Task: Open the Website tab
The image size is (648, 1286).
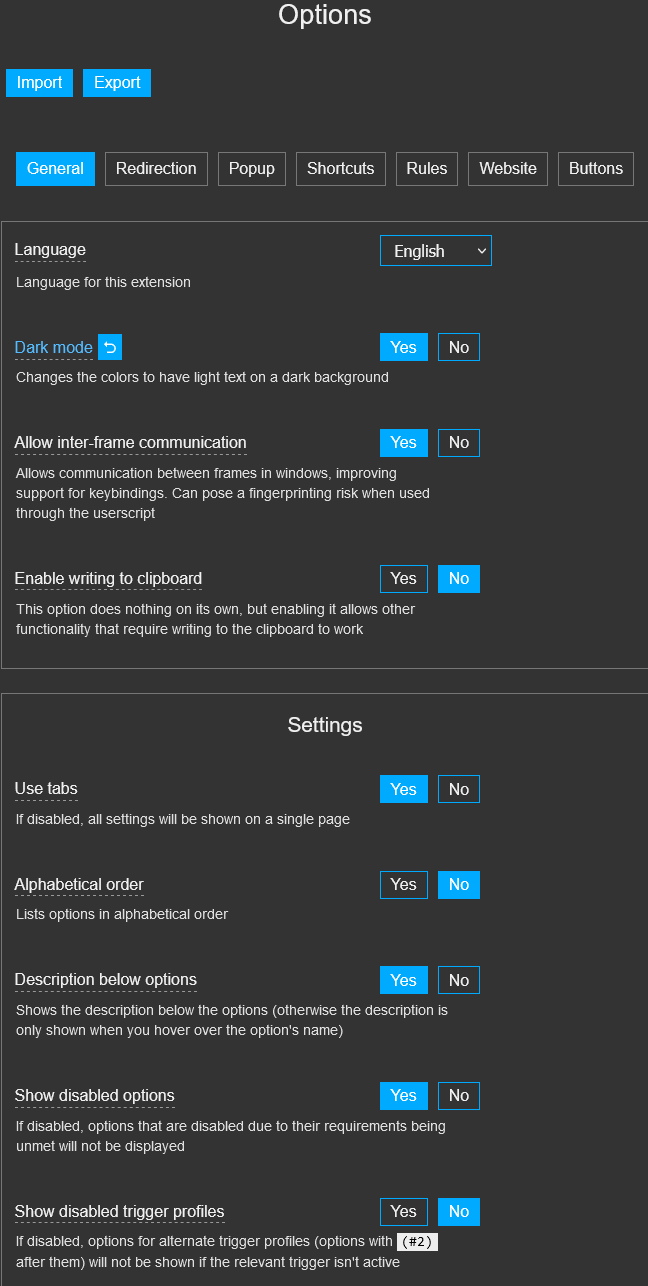Action: tap(507, 168)
